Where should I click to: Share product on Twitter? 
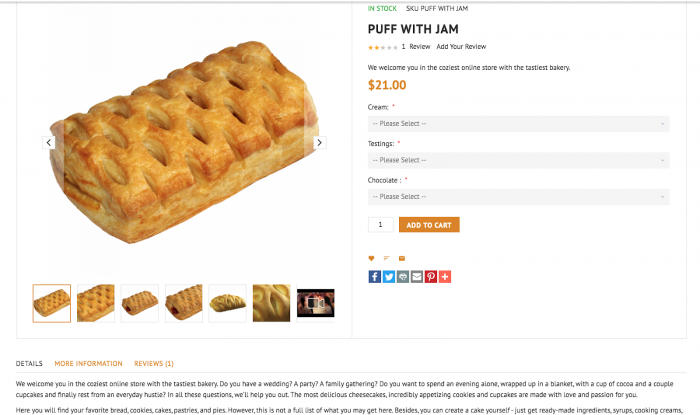click(389, 276)
